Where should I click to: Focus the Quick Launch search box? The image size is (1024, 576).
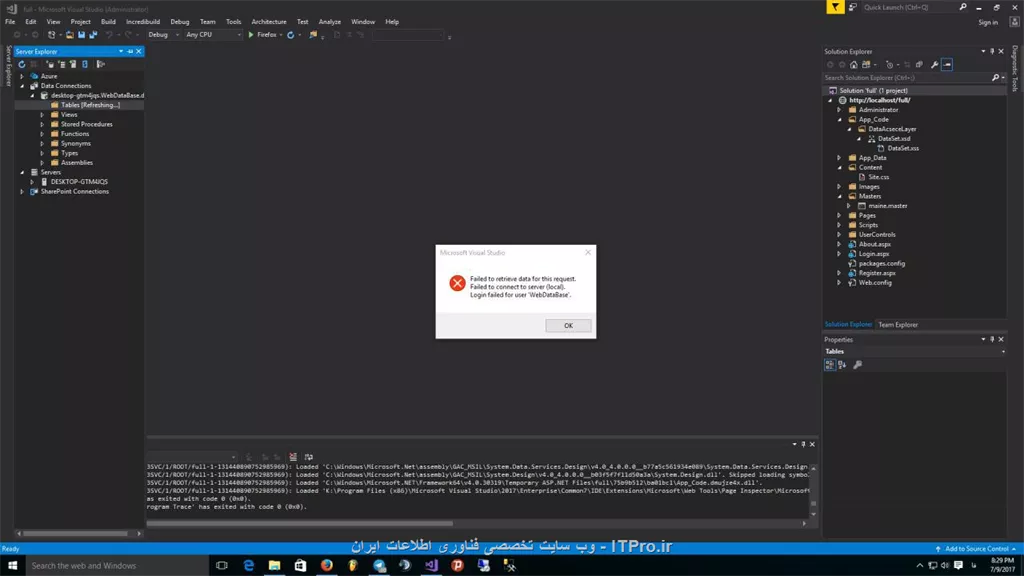tap(909, 7)
